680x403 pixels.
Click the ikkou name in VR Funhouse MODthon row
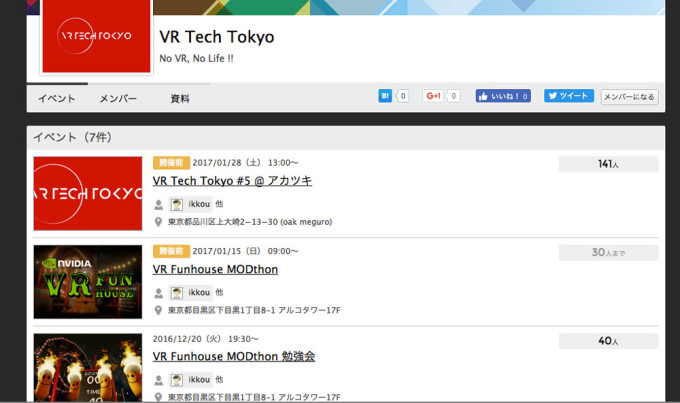tap(199, 293)
